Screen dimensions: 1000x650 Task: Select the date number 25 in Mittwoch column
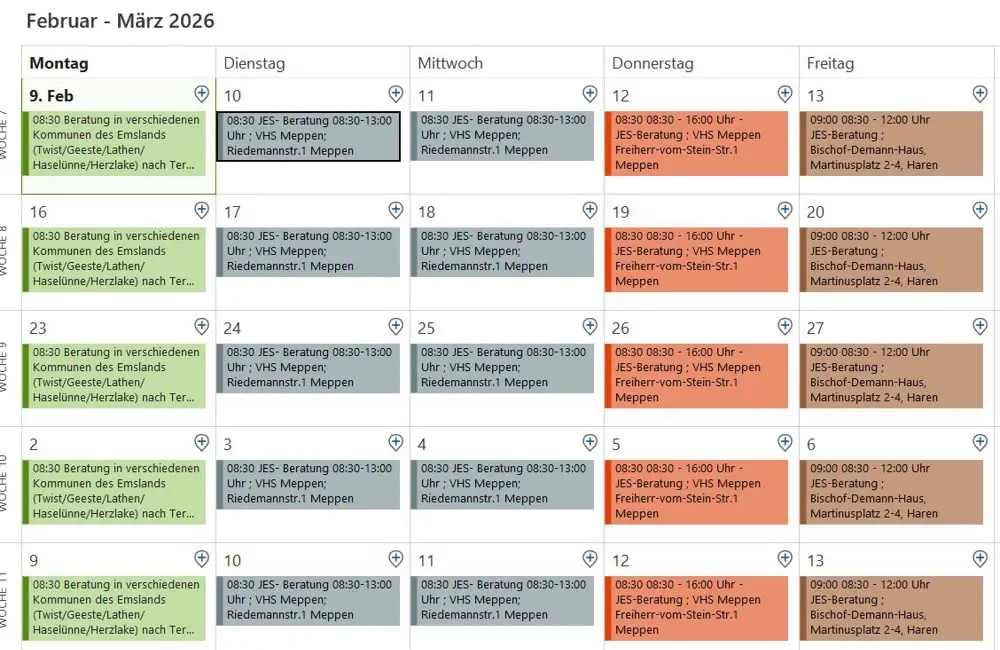[x=427, y=328]
